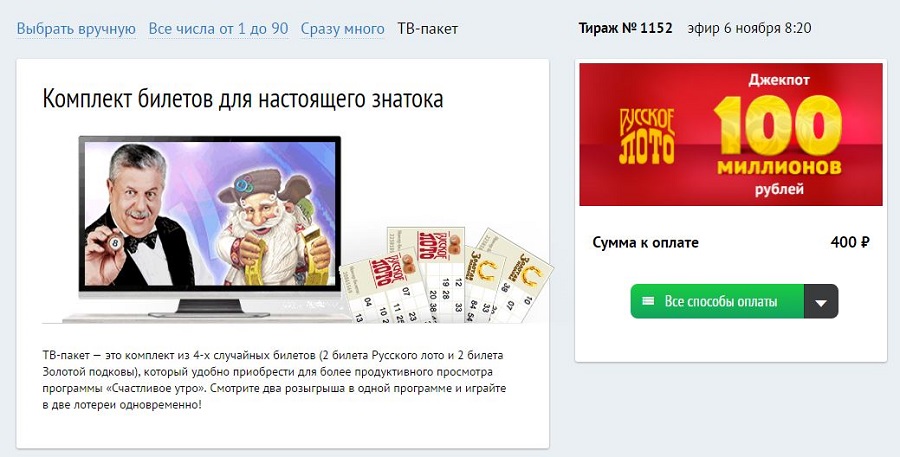Select the 'Сразу много' tab
Viewport: 900px width, 457px height.
pos(343,29)
